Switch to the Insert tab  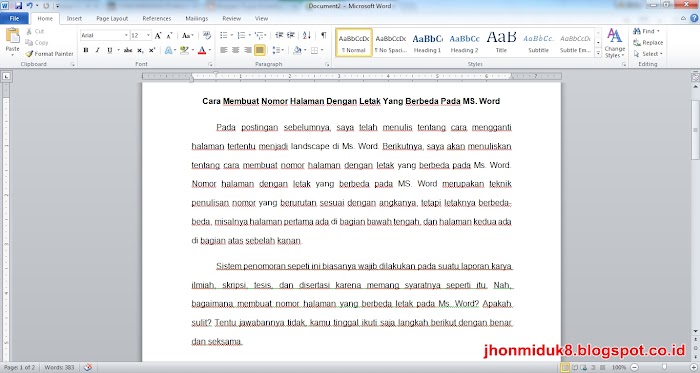pos(74,18)
